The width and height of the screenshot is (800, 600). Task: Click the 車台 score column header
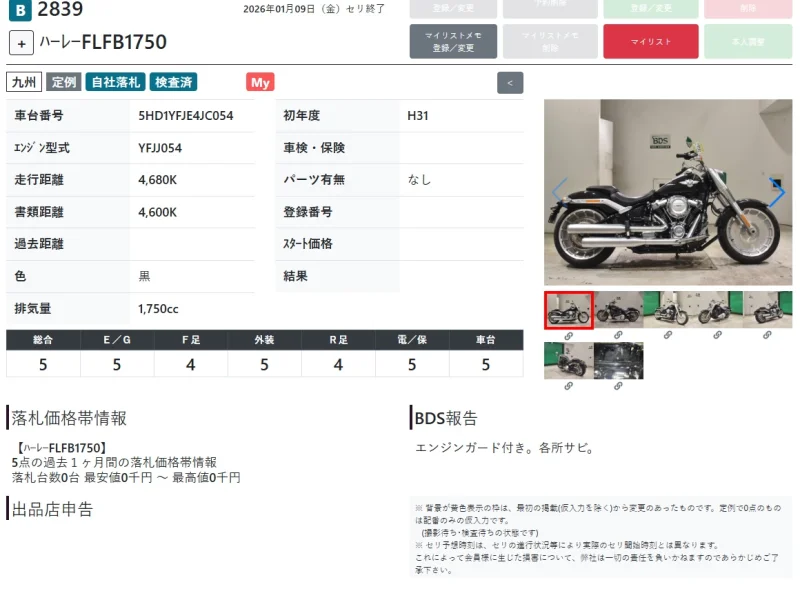pos(486,340)
